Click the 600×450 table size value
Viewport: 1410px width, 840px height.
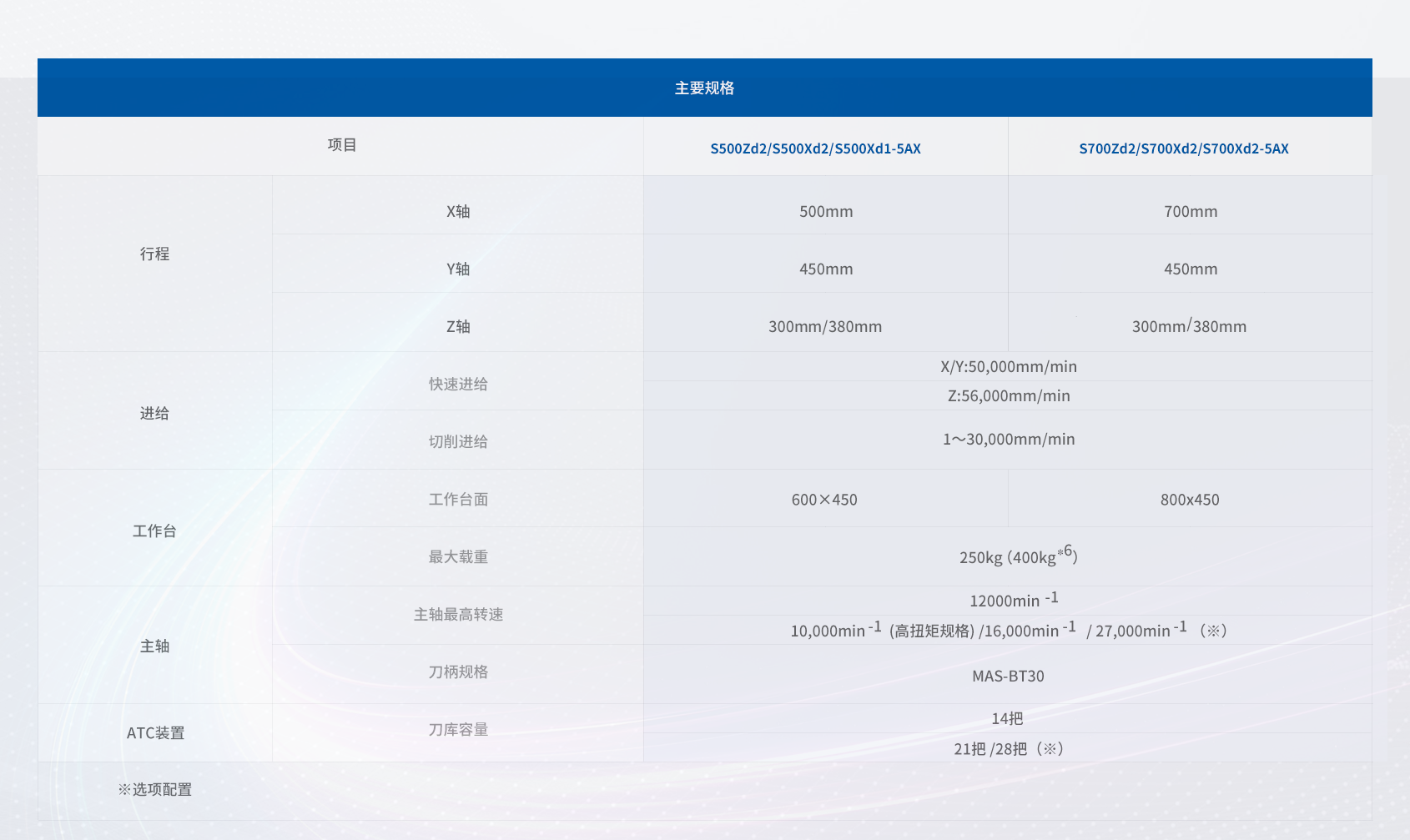click(824, 500)
